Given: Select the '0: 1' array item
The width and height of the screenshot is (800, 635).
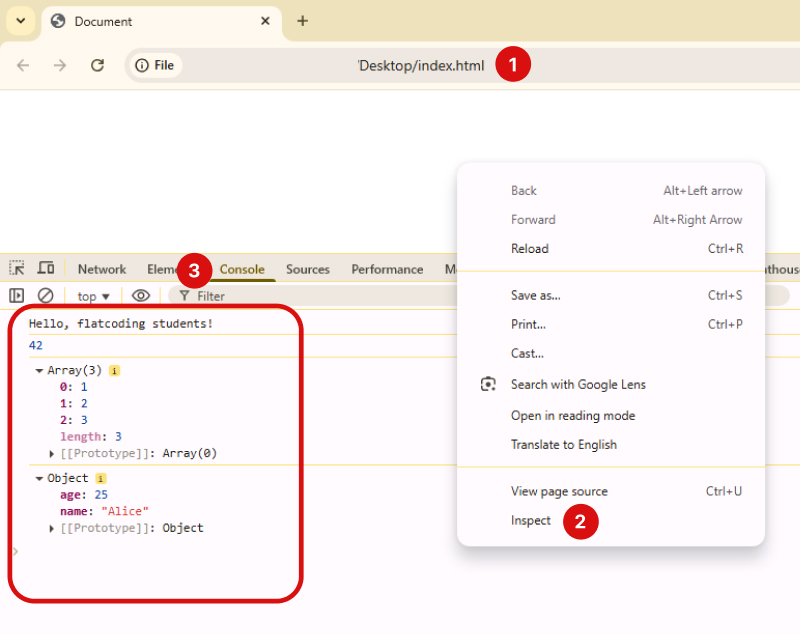Looking at the screenshot, I should [x=73, y=387].
